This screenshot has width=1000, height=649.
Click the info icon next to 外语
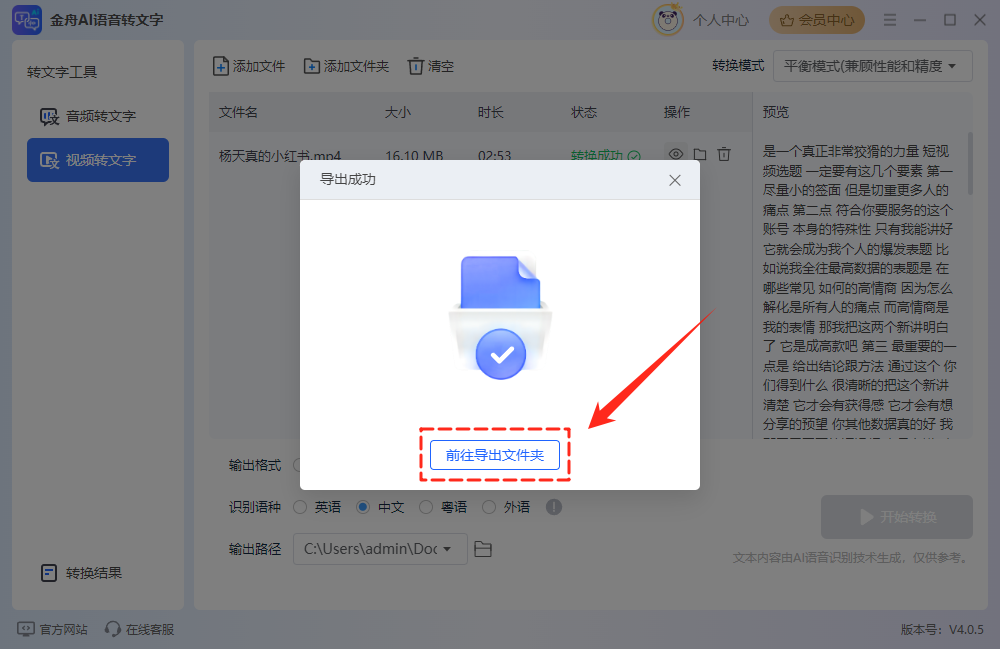click(x=554, y=507)
